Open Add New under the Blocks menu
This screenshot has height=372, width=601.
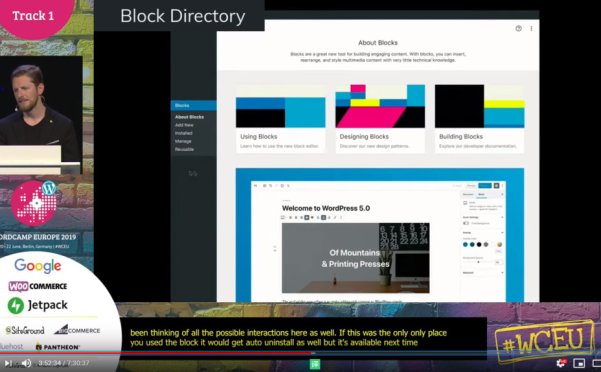click(x=184, y=125)
